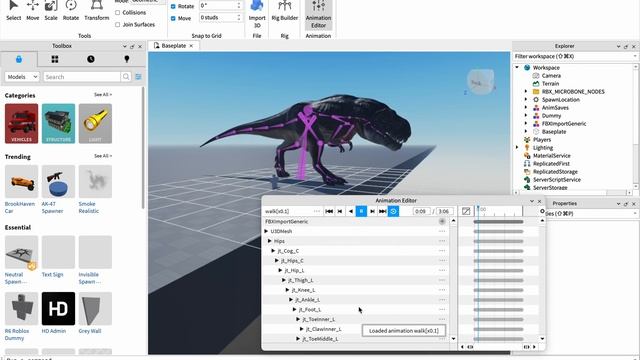Open the Models category dropdown
This screenshot has height=360, width=640.
22,77
